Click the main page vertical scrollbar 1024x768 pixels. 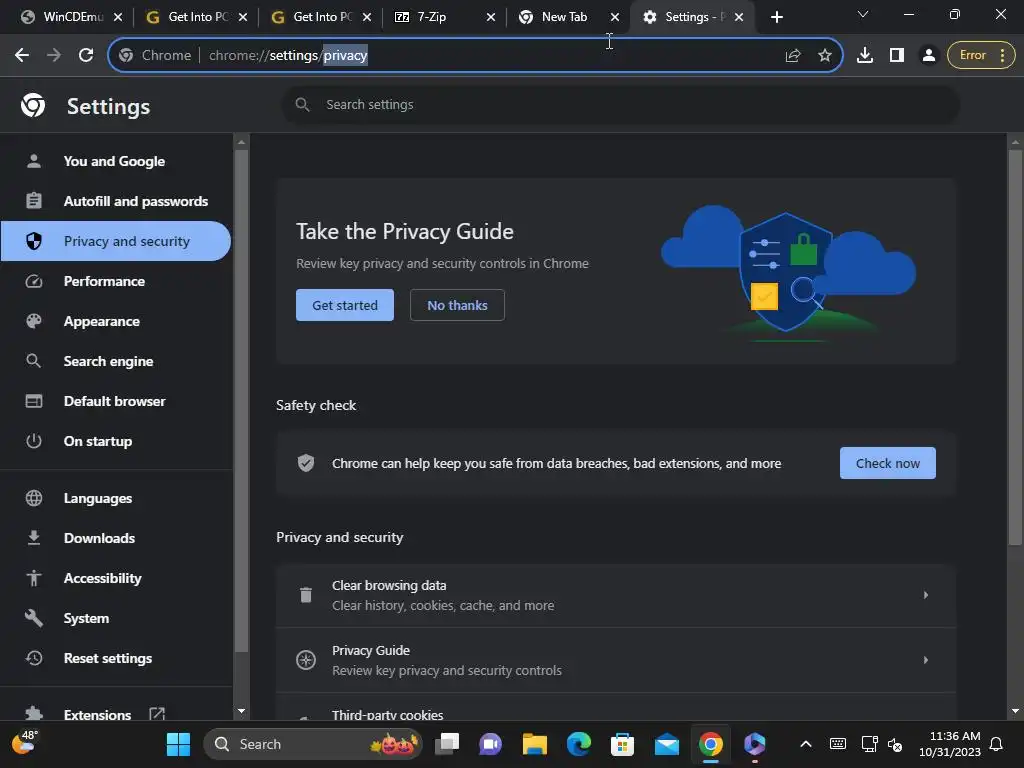[1015, 347]
